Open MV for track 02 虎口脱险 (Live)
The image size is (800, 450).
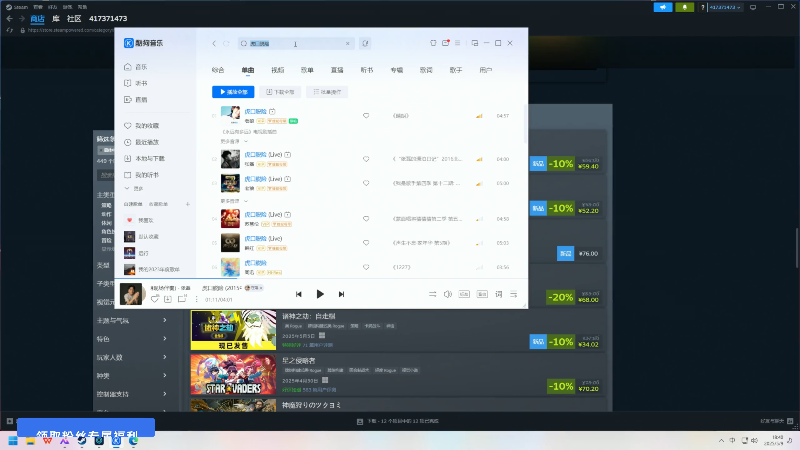point(288,155)
